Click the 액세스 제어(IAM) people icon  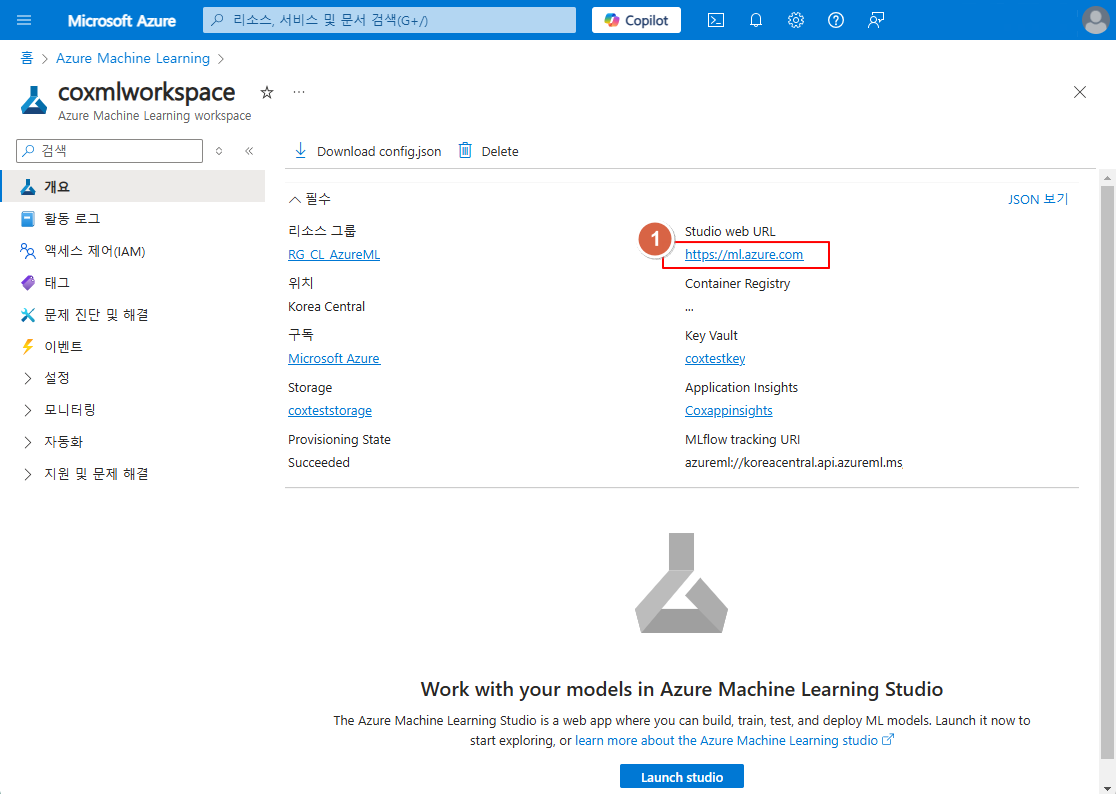pos(28,251)
